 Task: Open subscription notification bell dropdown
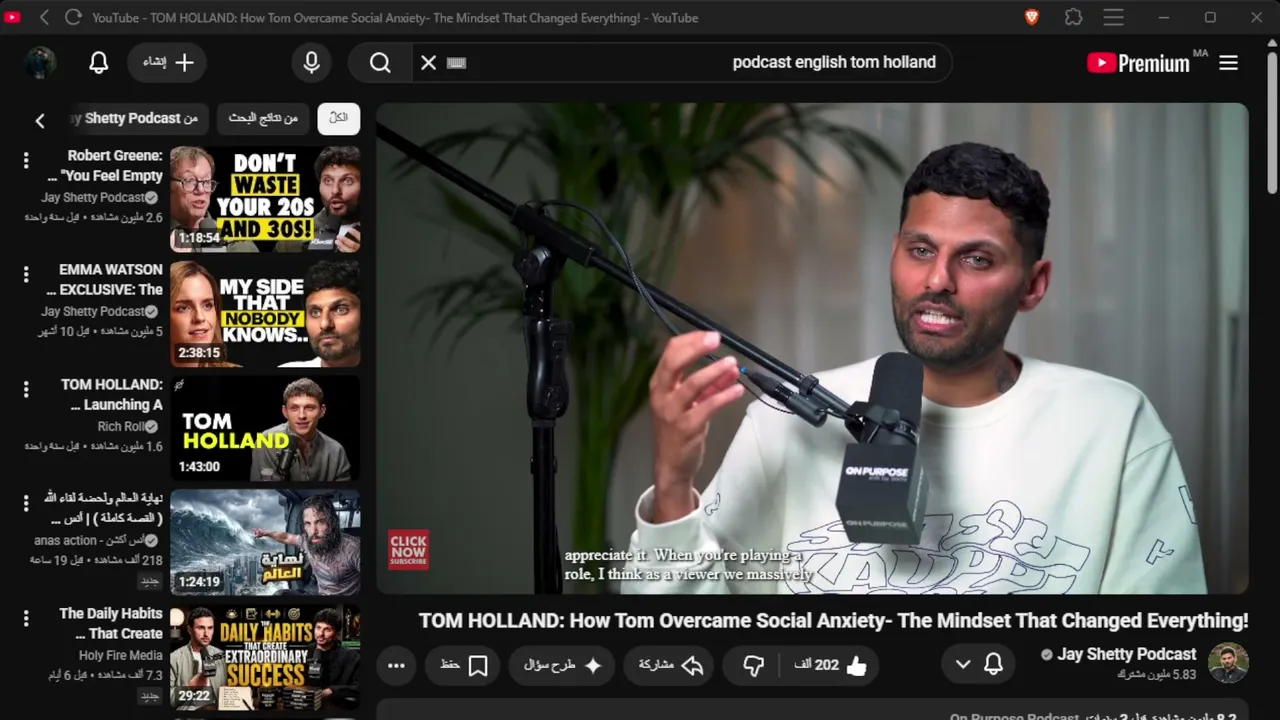tap(979, 664)
